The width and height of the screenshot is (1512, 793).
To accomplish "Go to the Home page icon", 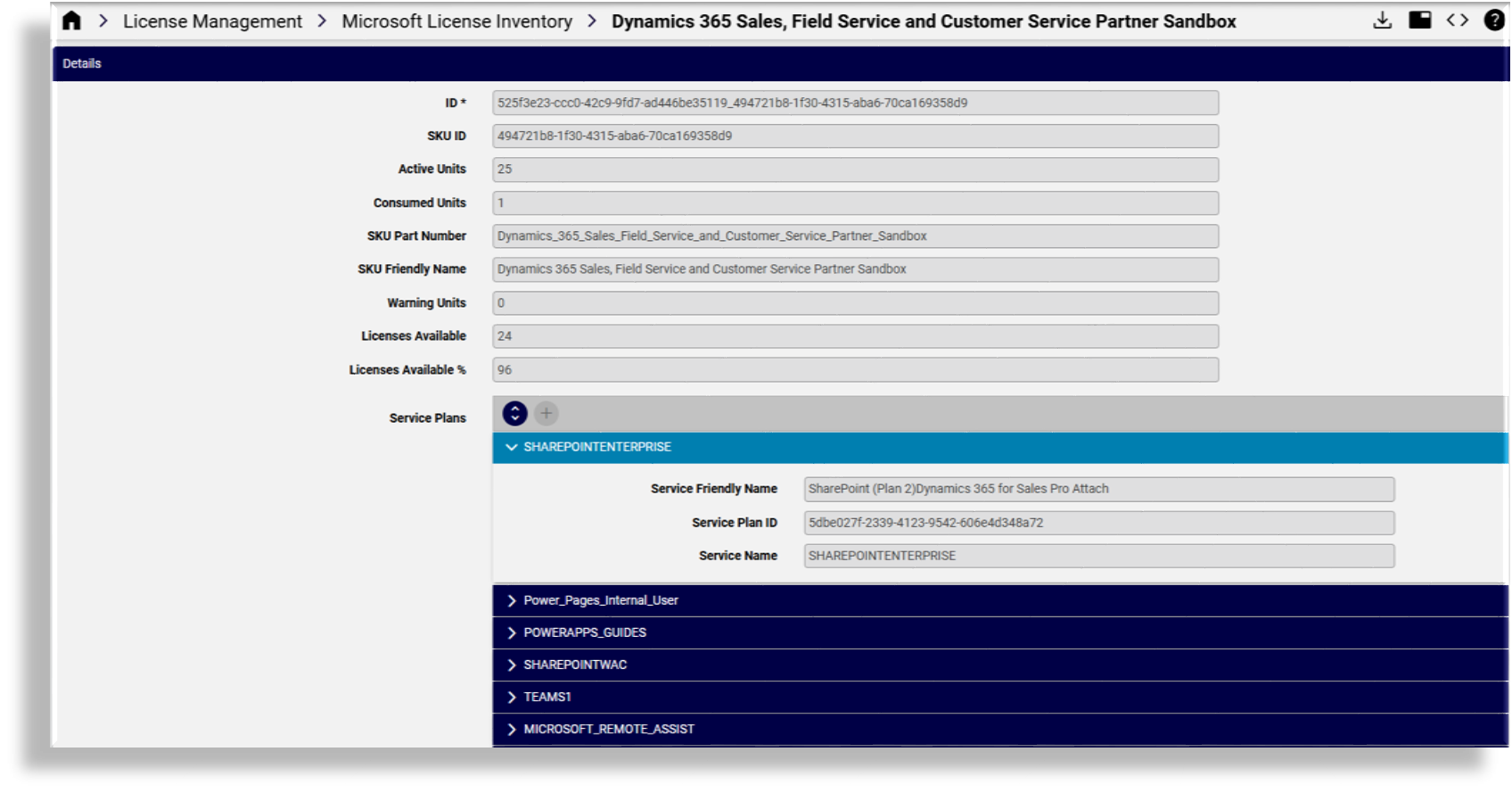I will (x=71, y=21).
